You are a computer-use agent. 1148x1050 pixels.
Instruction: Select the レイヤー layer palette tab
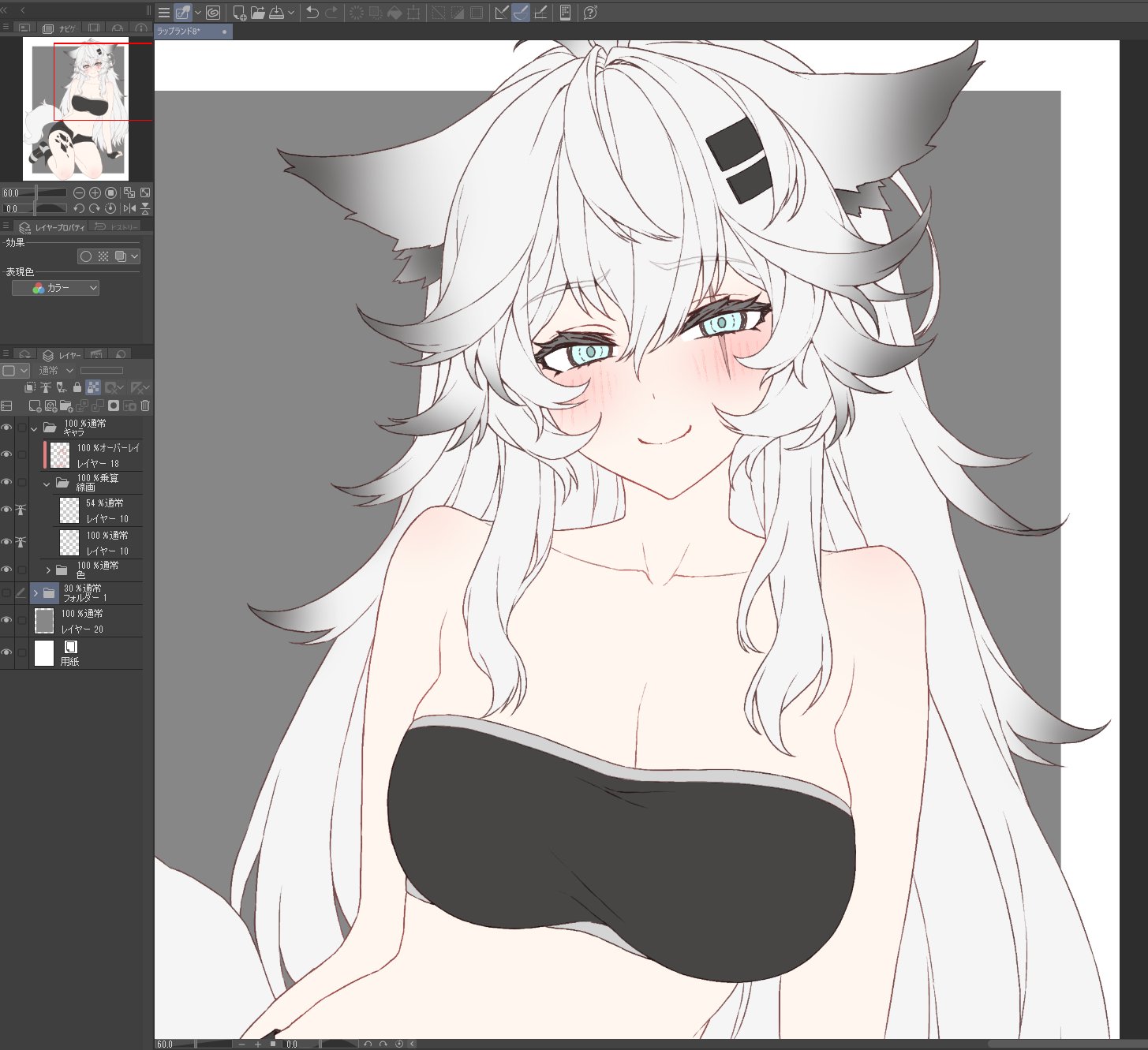point(61,355)
